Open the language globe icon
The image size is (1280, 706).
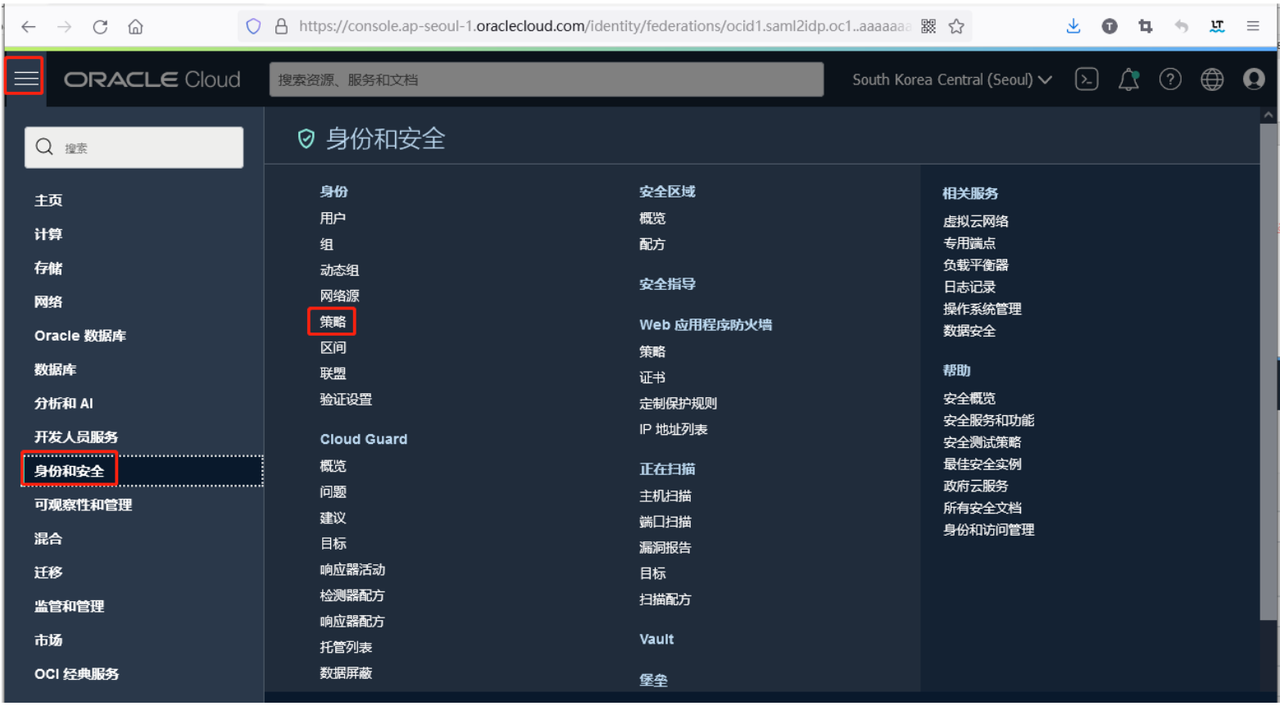click(1212, 79)
